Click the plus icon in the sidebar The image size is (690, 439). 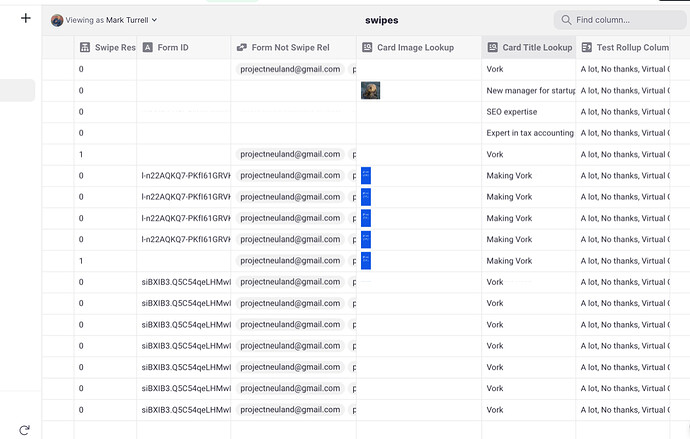click(x=25, y=18)
